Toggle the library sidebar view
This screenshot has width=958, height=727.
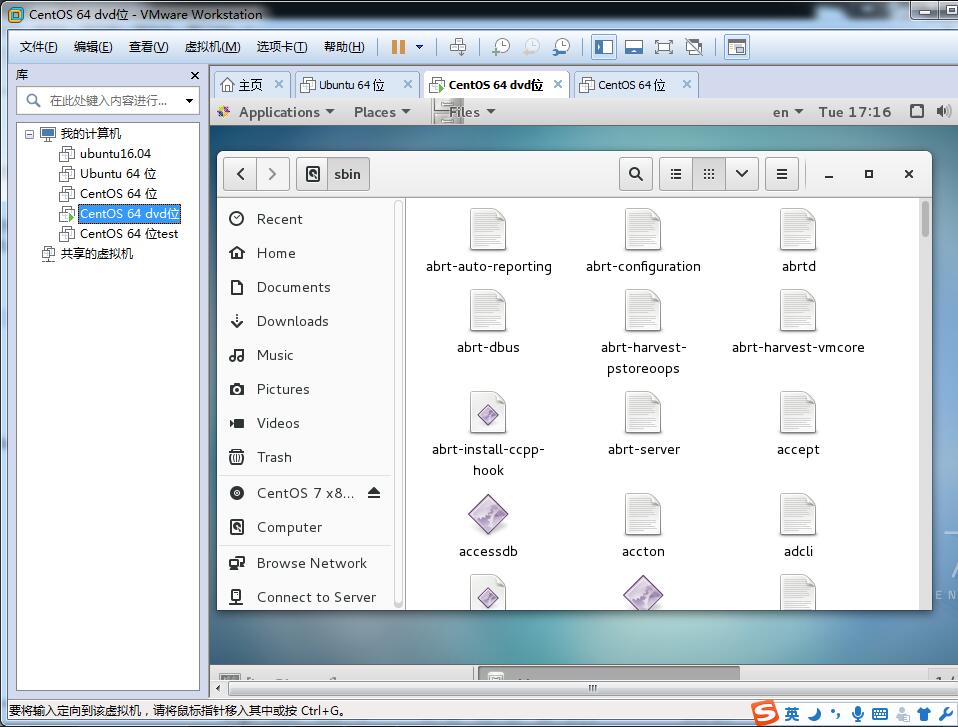(604, 46)
